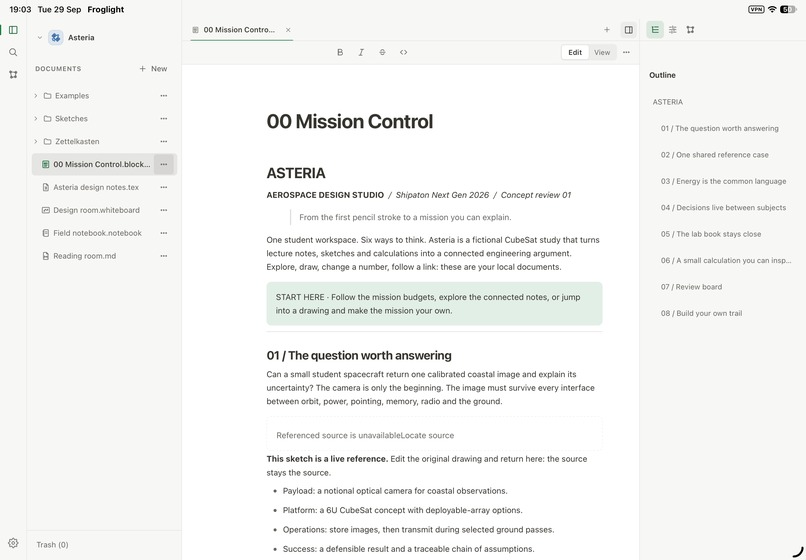Close the 00 Mission Control tab
806x560 pixels.
[x=288, y=30]
